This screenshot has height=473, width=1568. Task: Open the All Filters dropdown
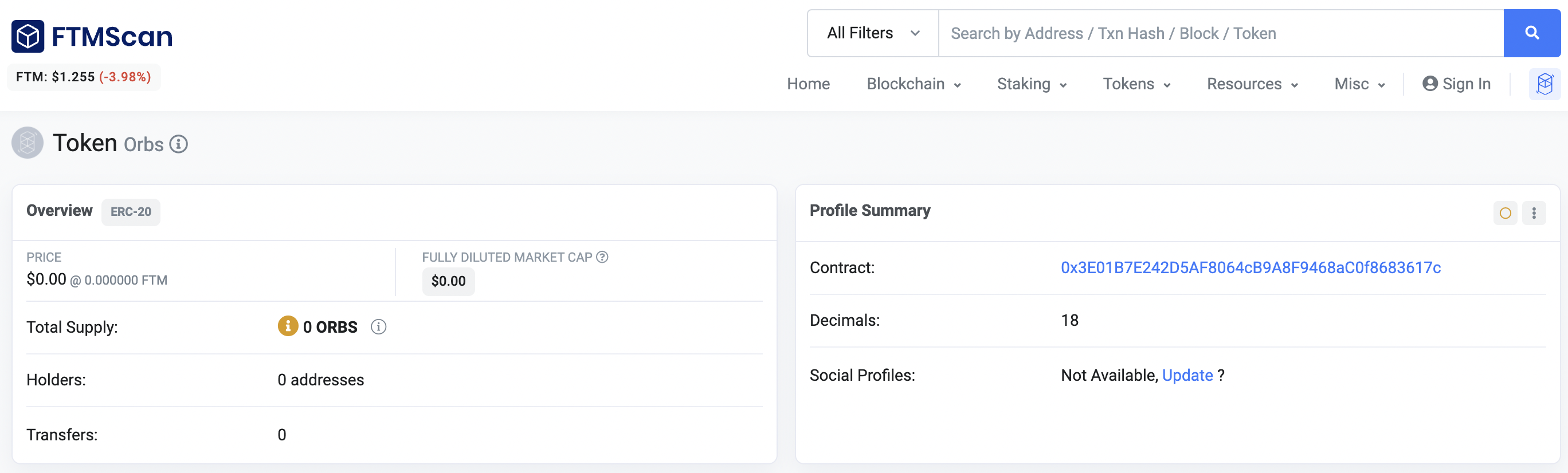pyautogui.click(x=872, y=33)
